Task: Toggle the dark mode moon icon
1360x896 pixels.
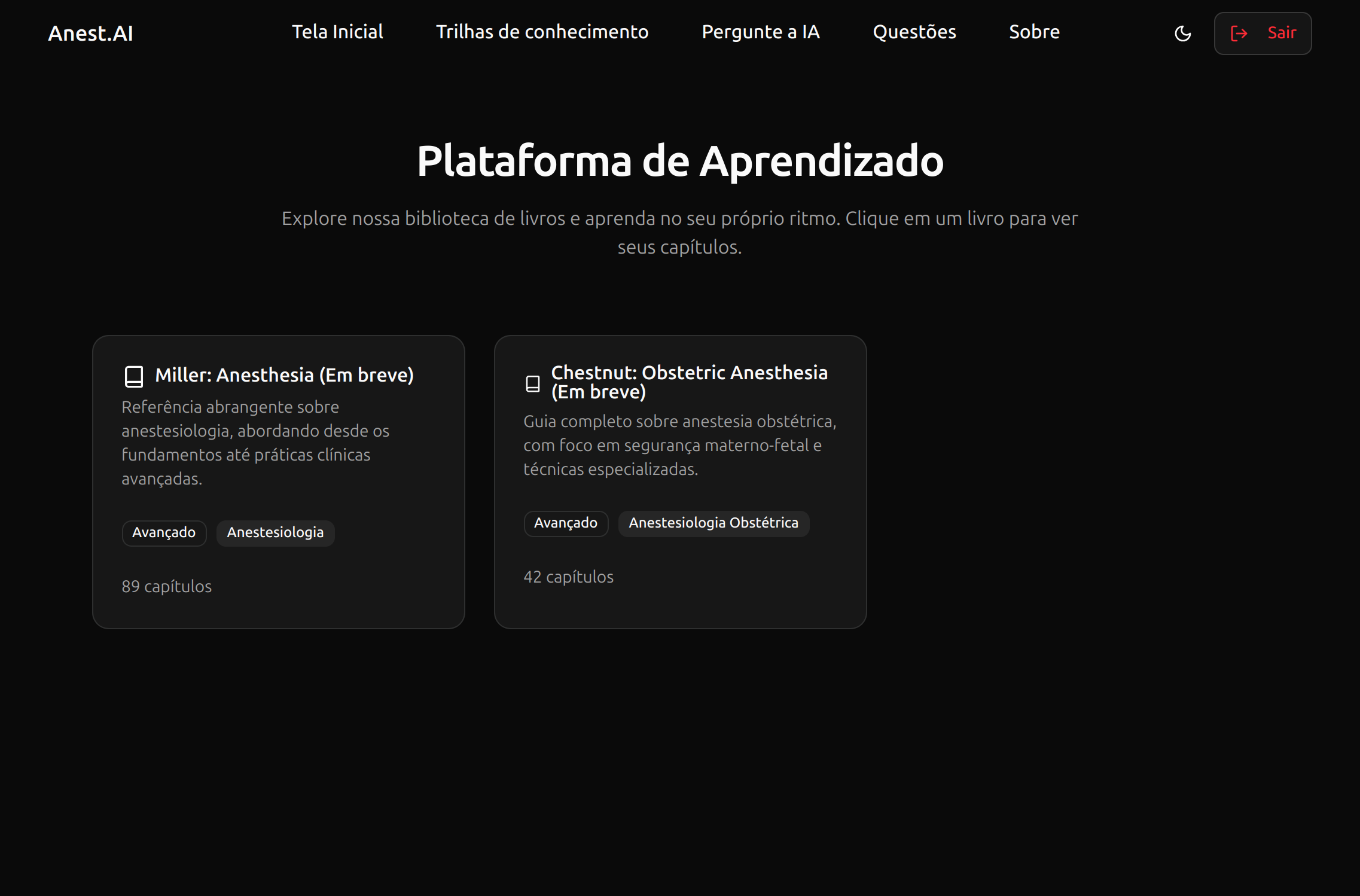Action: (1182, 34)
